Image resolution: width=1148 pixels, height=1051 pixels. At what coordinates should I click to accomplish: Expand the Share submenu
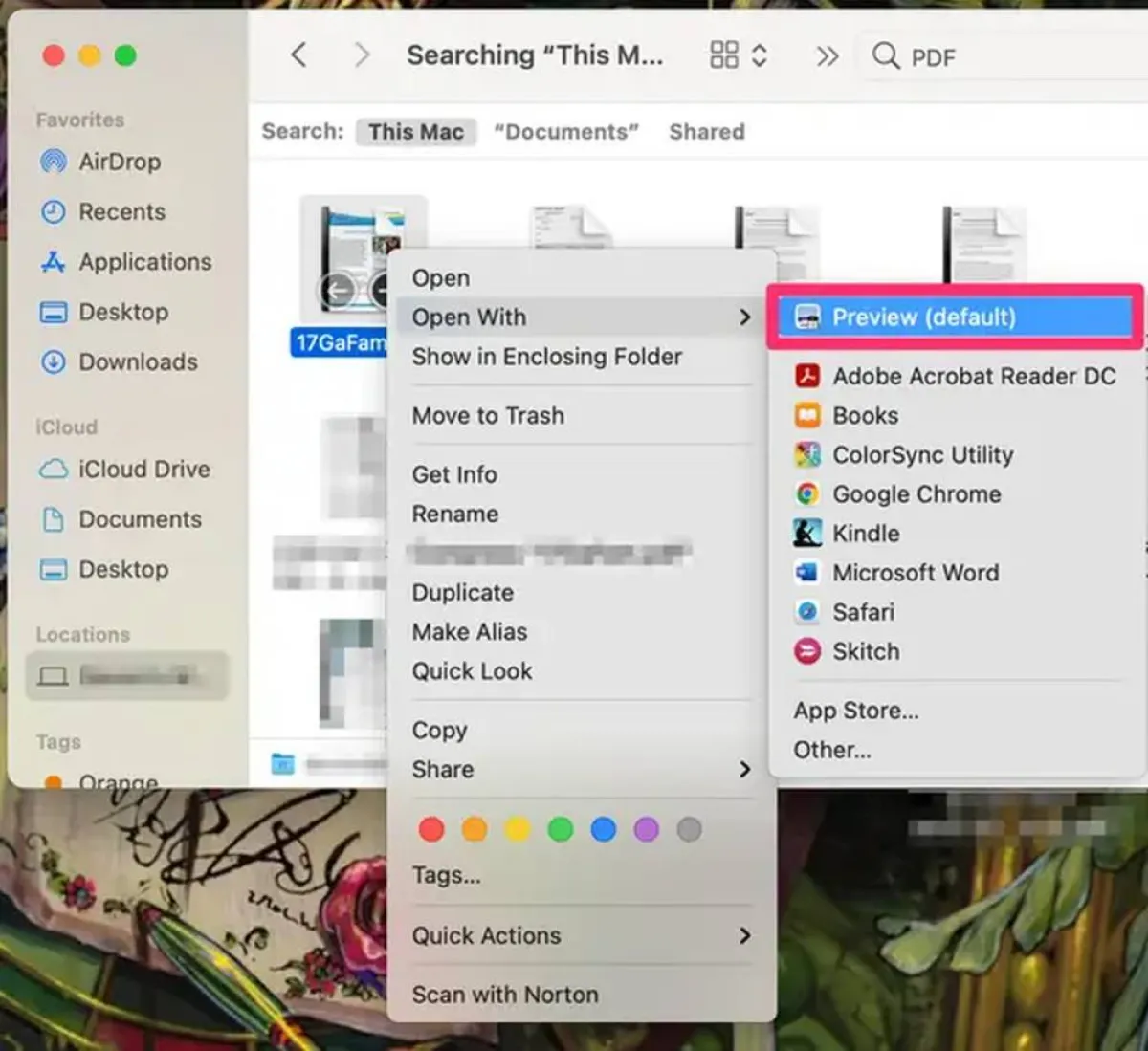pos(442,770)
